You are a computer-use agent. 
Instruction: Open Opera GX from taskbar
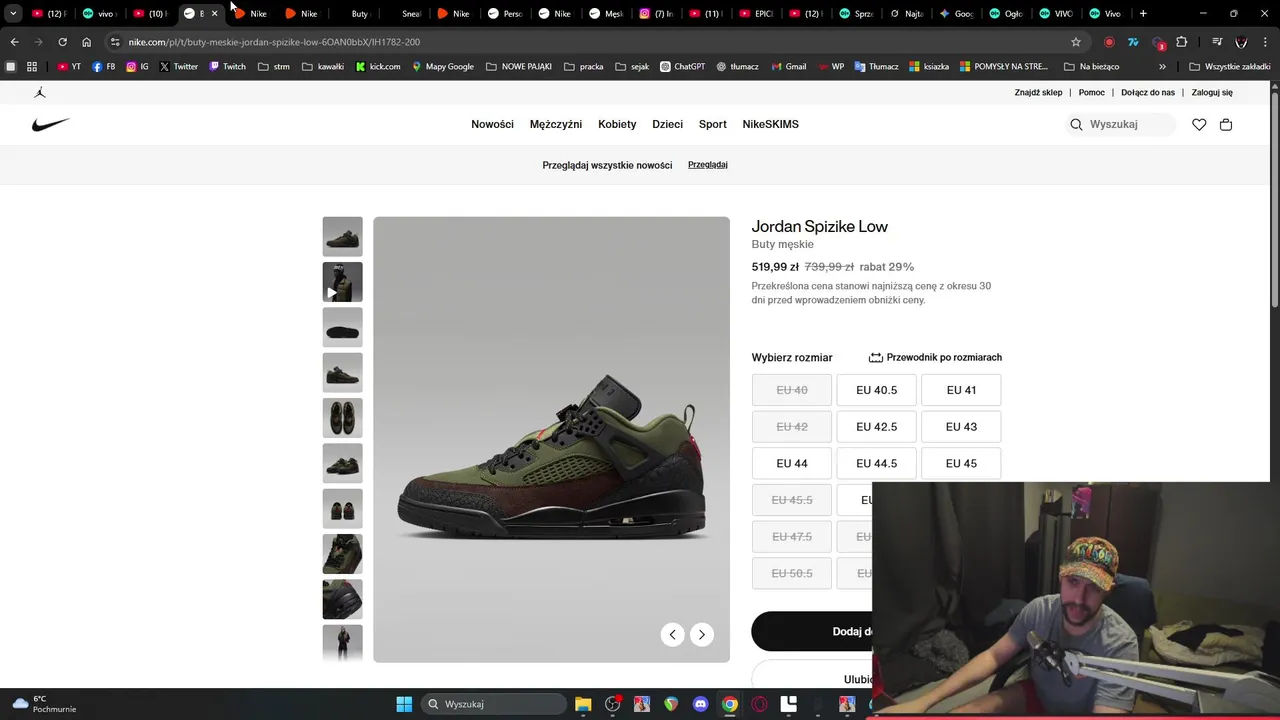coord(760,704)
